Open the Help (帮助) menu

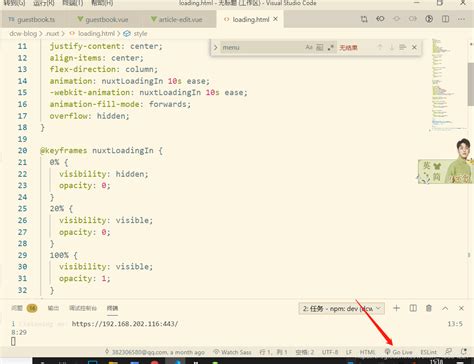[102, 3]
